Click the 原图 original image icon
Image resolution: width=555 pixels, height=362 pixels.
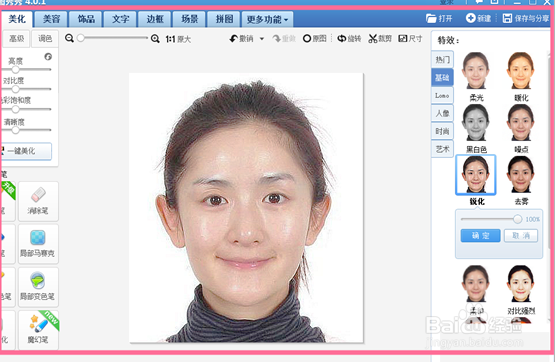coord(307,38)
